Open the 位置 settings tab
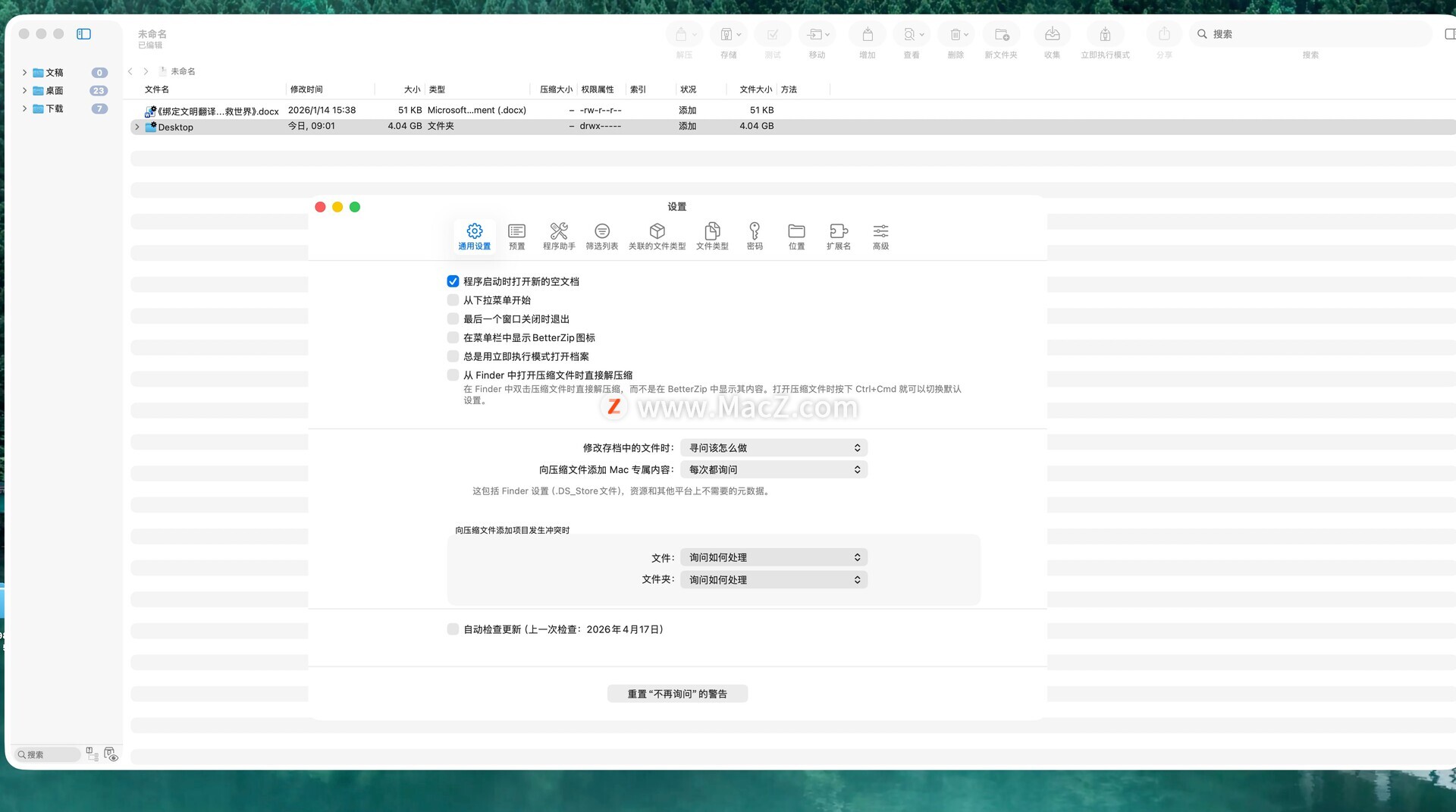The height and width of the screenshot is (812, 1456). click(796, 237)
